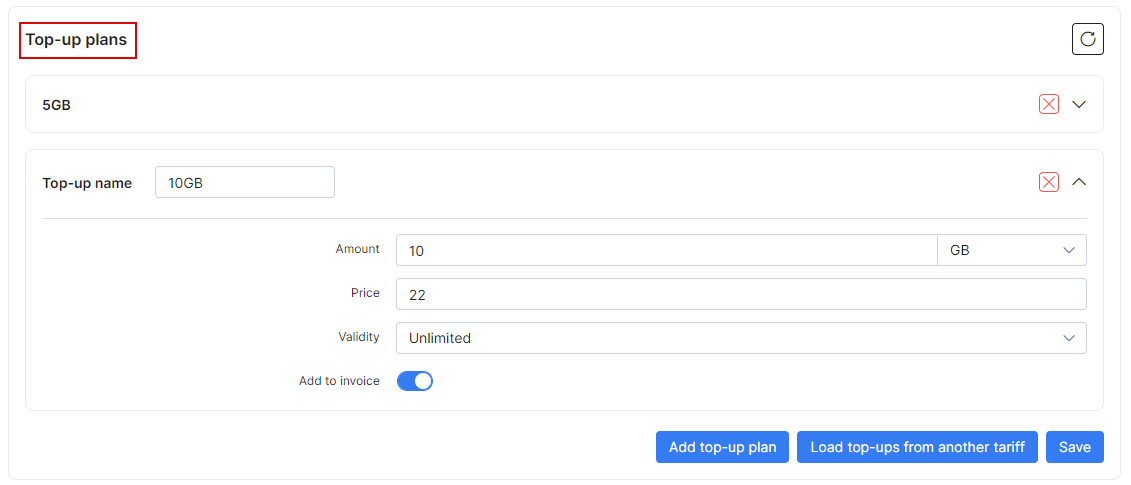
Task: Open the Validity Unlimited dropdown
Action: [741, 338]
